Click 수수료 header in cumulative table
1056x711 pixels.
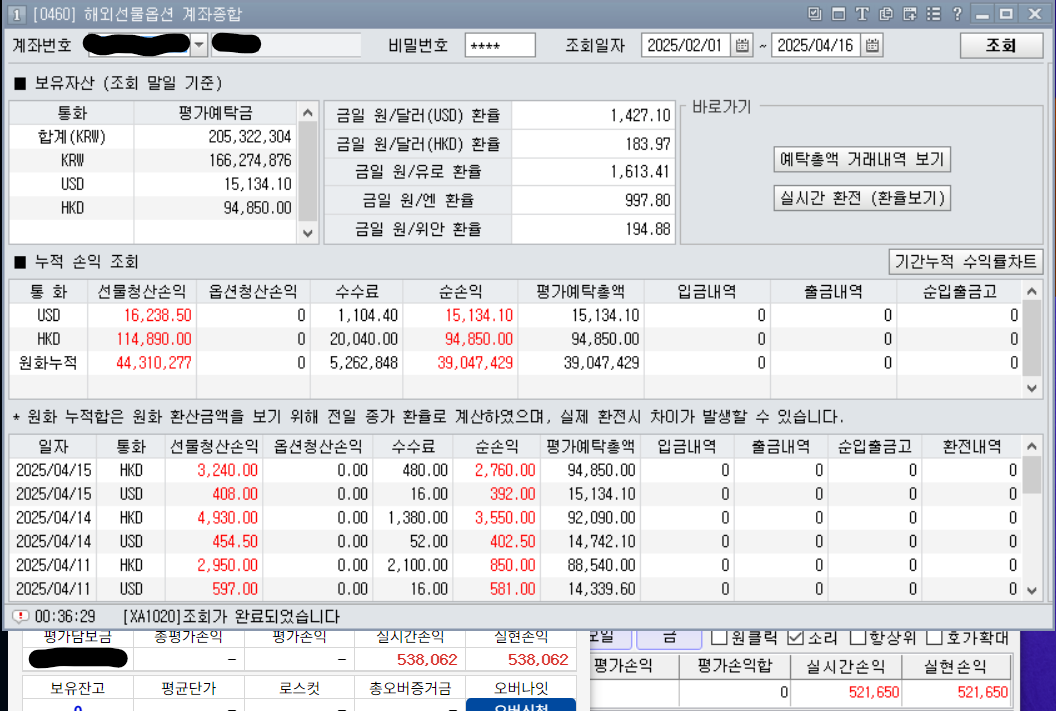coord(357,292)
